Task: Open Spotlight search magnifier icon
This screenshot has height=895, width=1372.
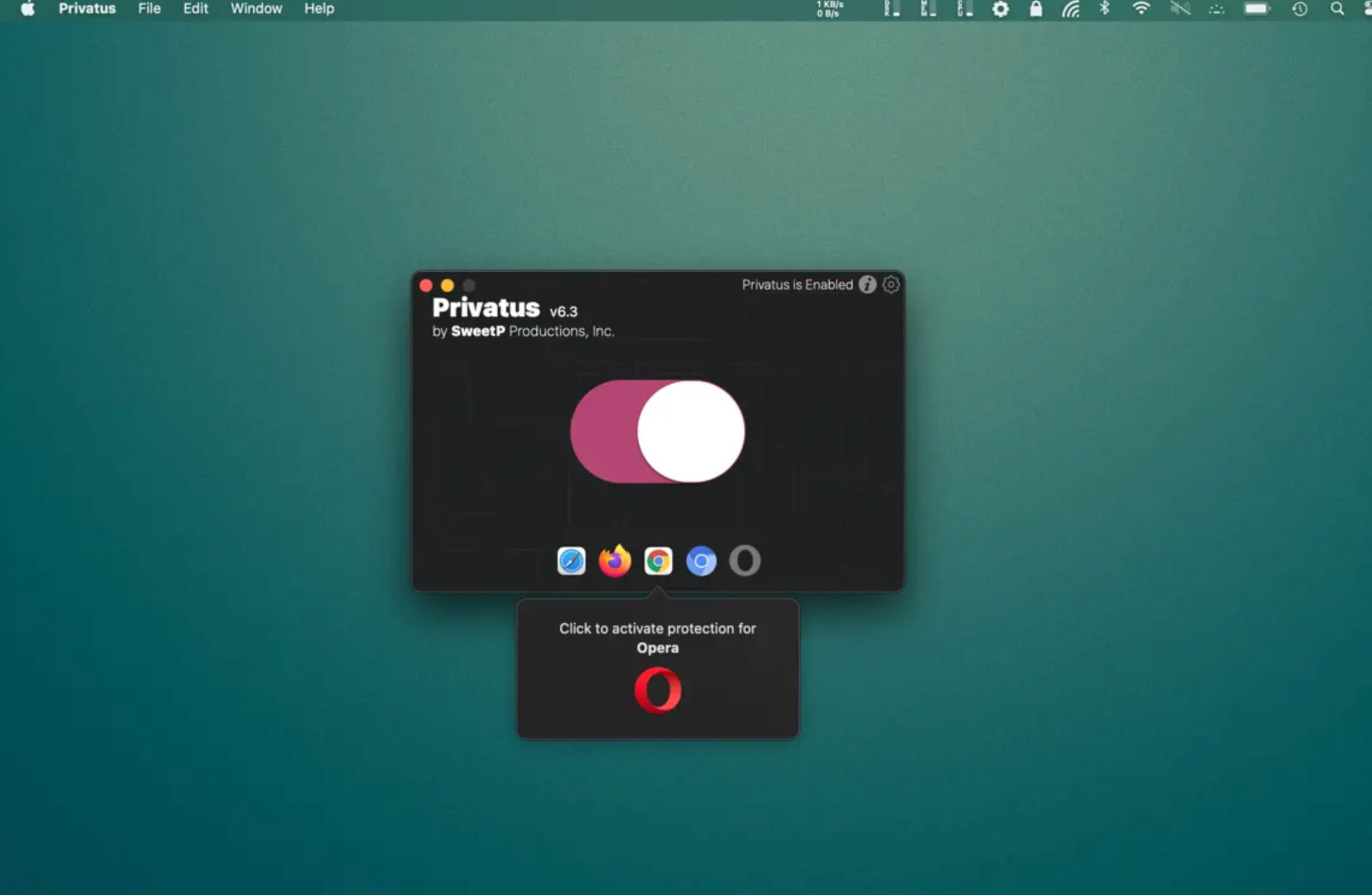Action: (1336, 8)
